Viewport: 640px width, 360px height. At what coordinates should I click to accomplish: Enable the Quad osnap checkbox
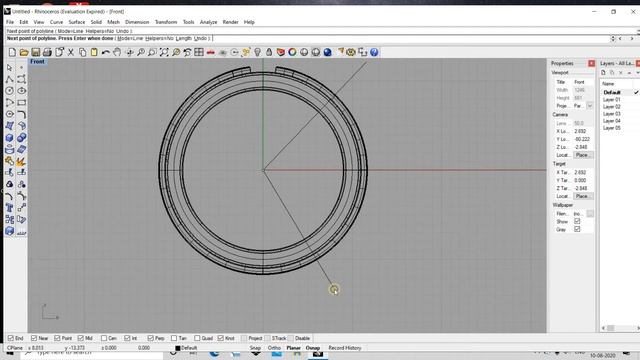198,338
